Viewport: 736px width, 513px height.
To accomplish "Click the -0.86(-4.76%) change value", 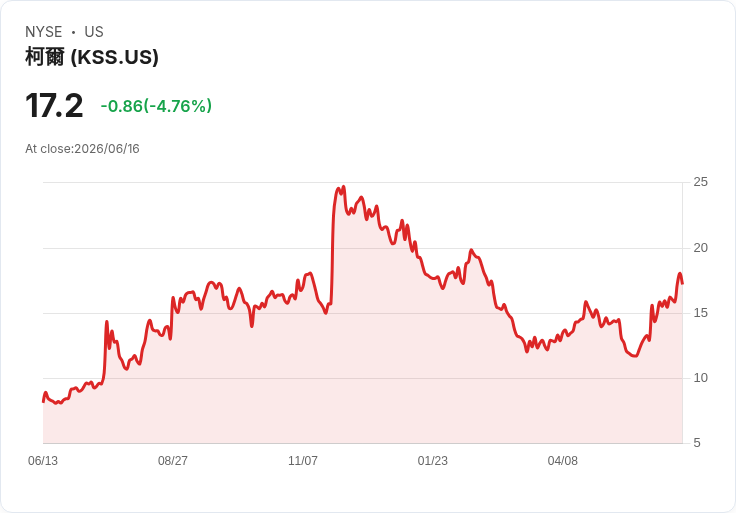I will [x=156, y=106].
